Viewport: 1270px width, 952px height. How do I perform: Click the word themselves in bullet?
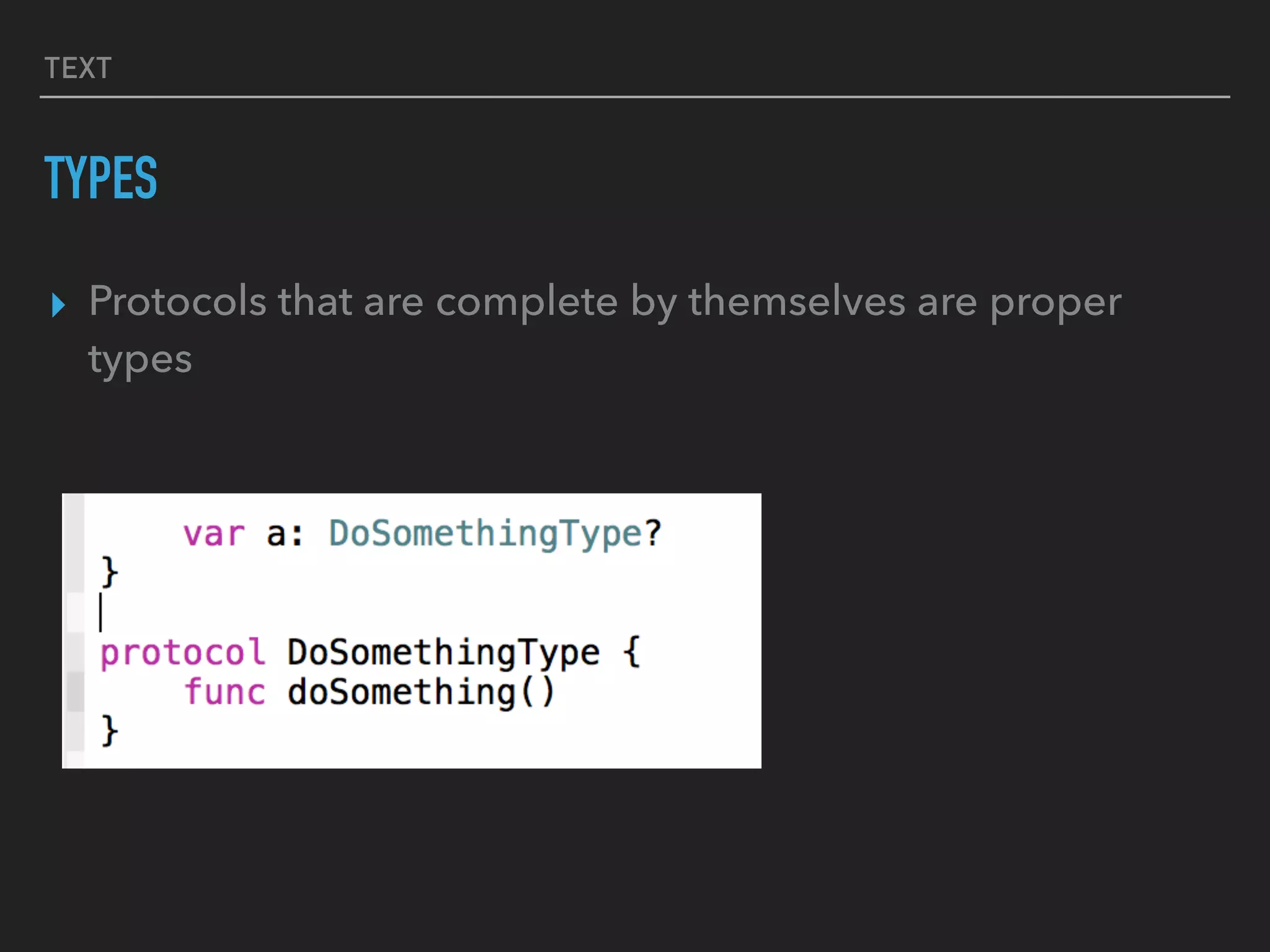pos(797,301)
